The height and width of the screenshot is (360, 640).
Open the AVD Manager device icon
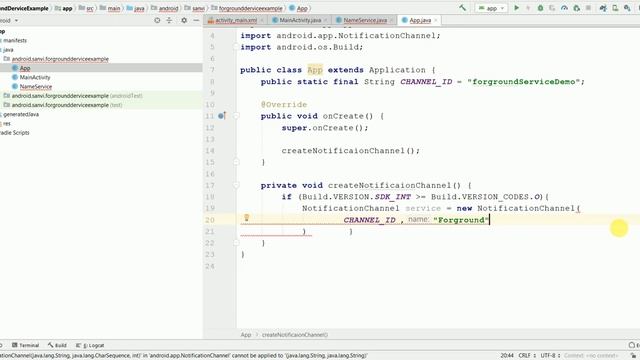tap(615, 8)
